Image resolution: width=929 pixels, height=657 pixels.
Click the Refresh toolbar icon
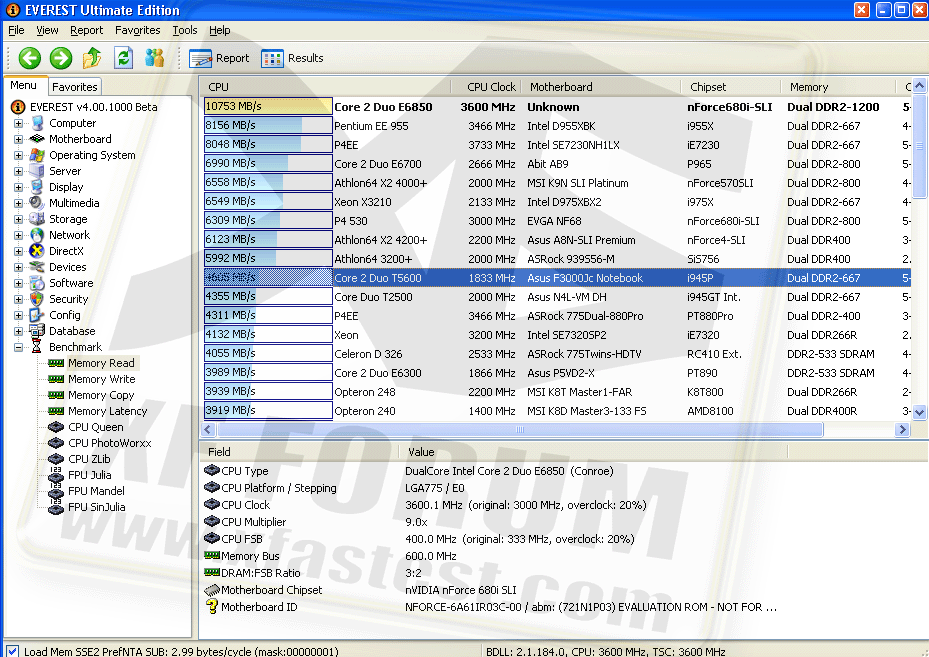123,58
